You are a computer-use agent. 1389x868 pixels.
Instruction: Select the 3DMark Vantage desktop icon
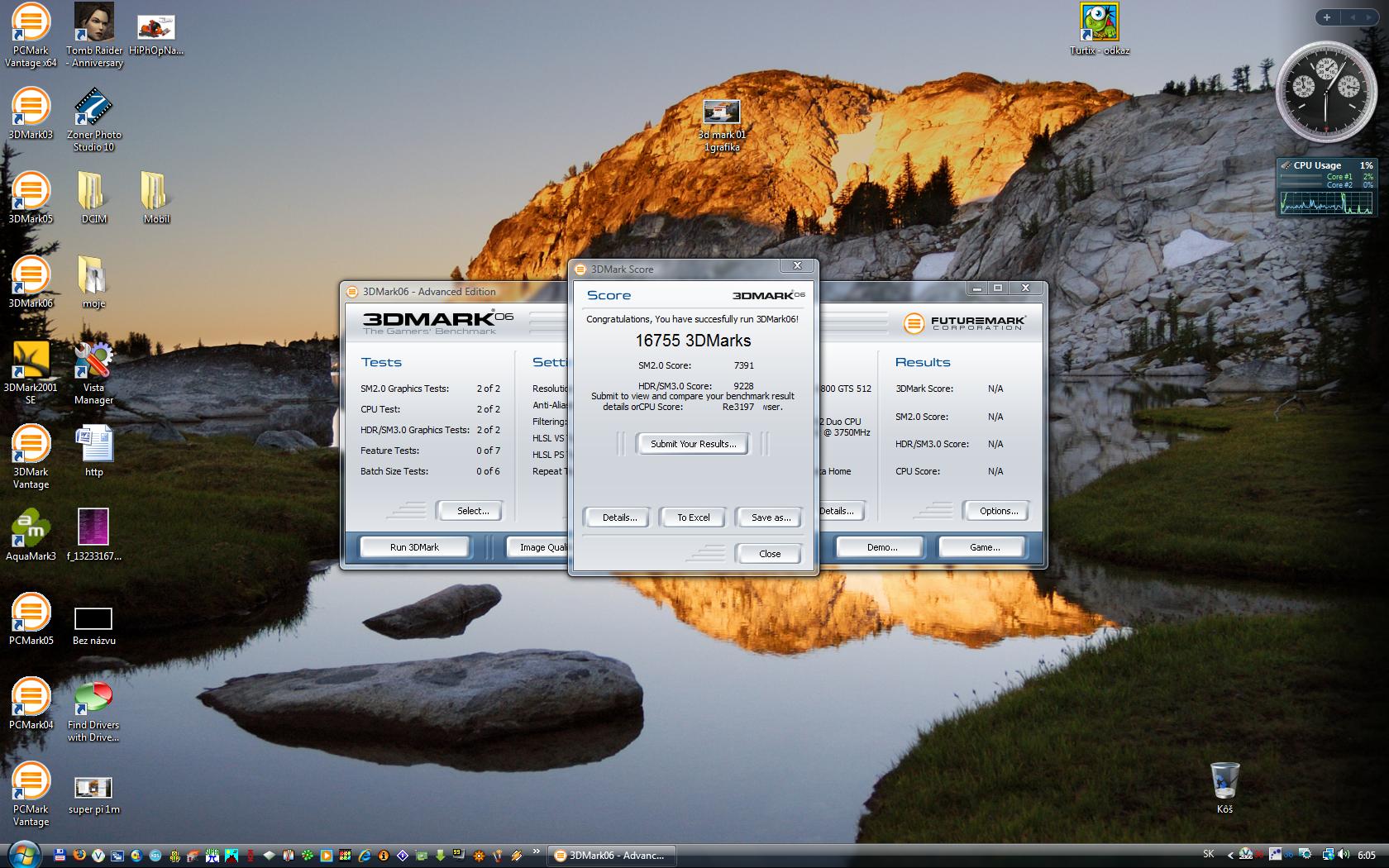[31, 457]
